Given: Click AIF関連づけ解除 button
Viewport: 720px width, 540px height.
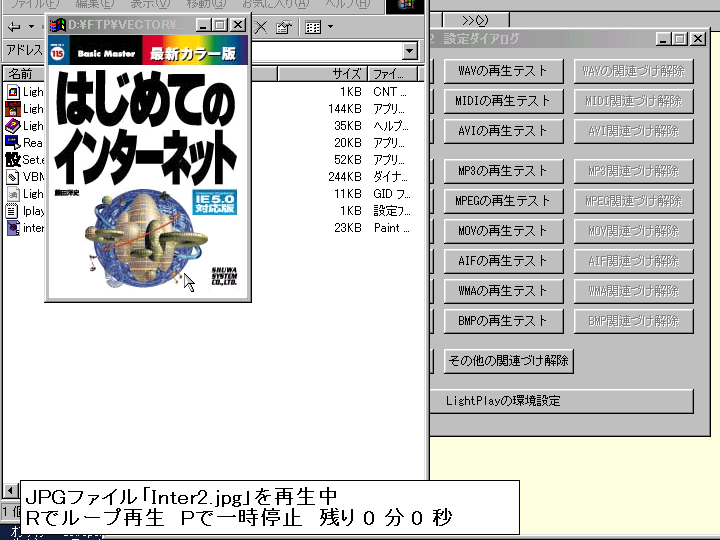Looking at the screenshot, I should (x=633, y=261).
